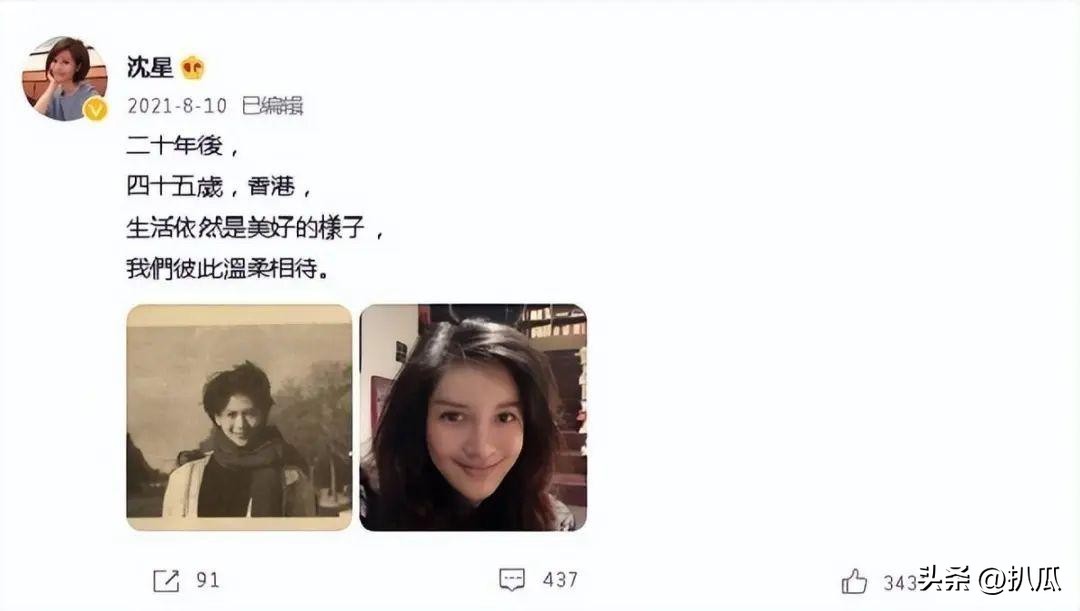Click the post date 2021-8-10

click(177, 105)
